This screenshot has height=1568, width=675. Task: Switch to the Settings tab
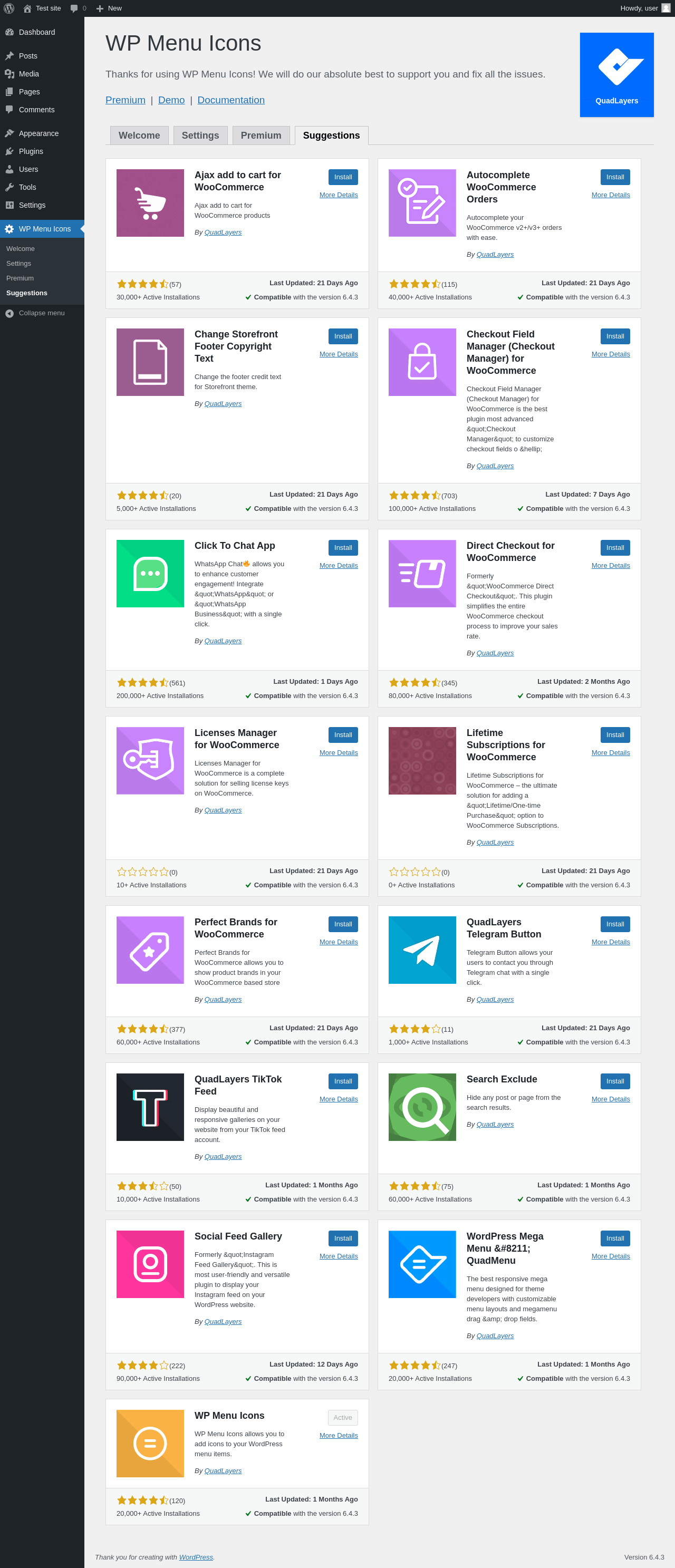[200, 135]
